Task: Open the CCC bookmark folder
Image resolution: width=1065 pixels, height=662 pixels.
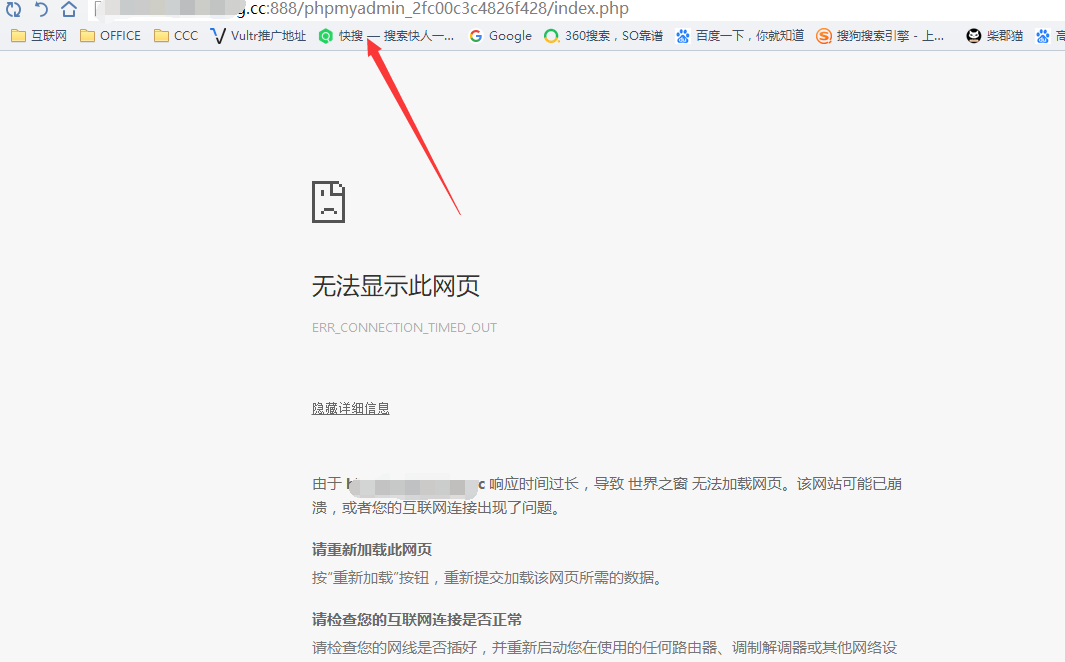Action: click(x=176, y=36)
